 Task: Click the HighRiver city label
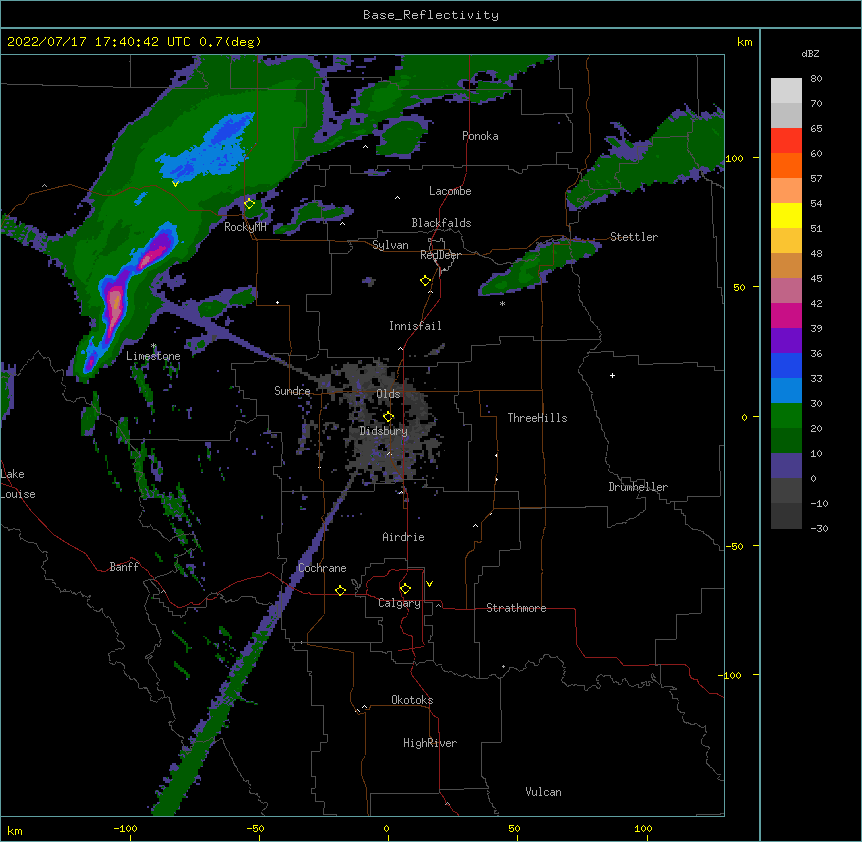430,743
